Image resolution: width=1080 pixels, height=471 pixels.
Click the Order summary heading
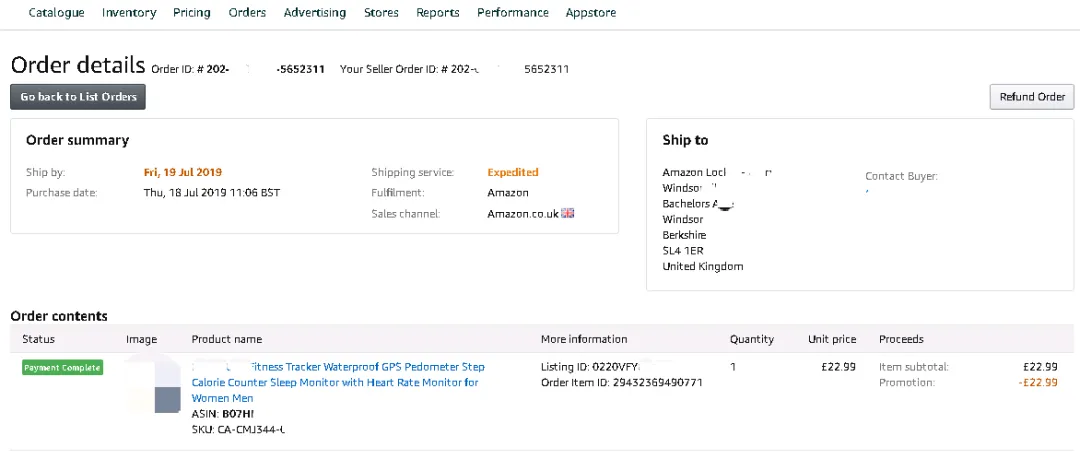click(77, 140)
